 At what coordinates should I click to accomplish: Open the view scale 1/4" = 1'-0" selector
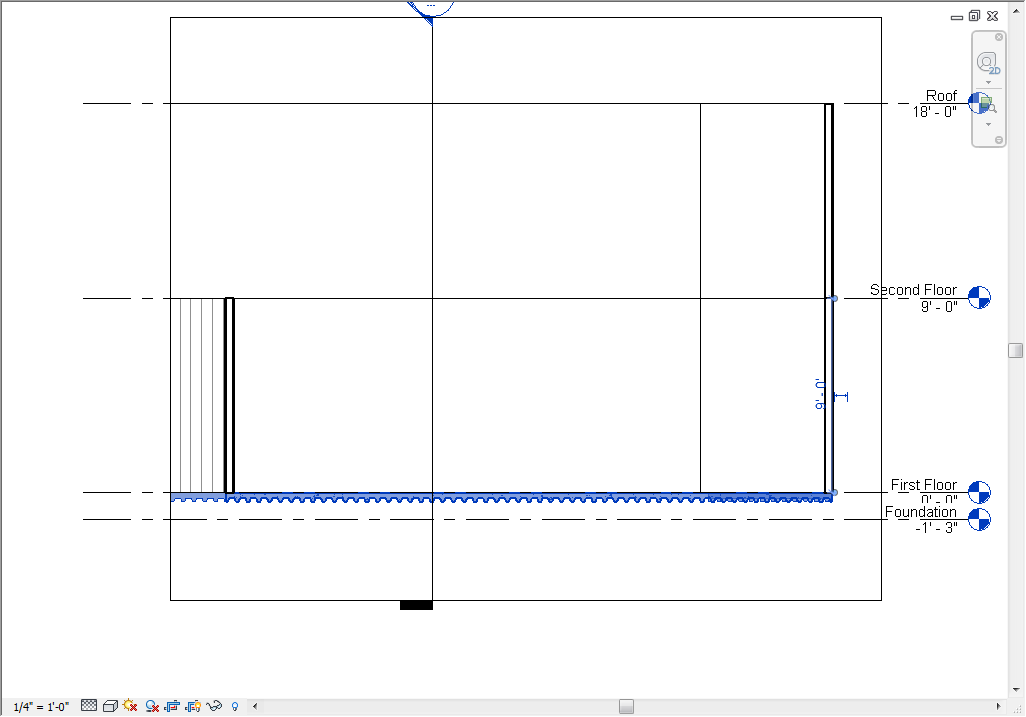point(41,707)
